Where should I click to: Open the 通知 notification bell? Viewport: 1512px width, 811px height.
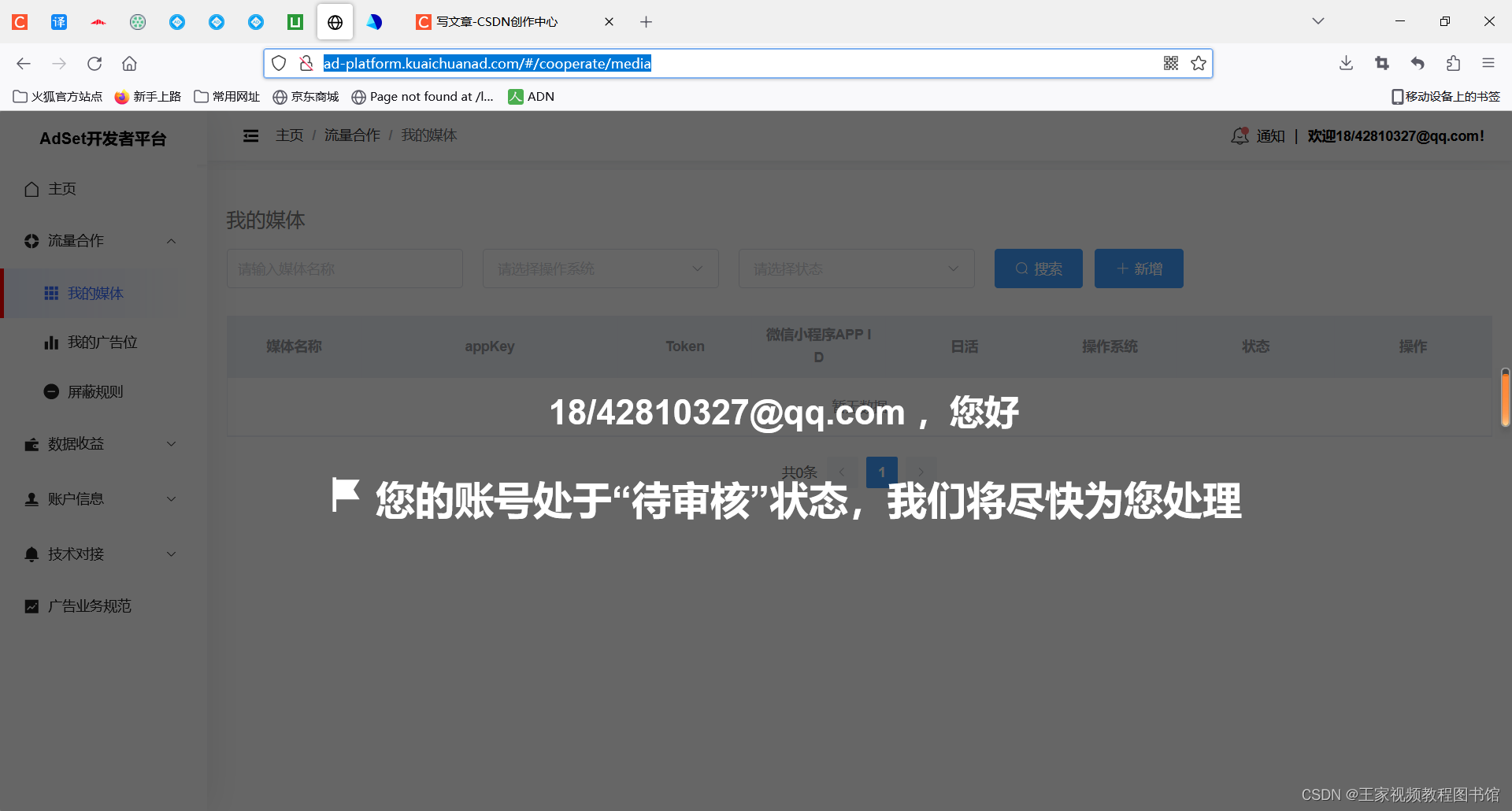(1258, 136)
